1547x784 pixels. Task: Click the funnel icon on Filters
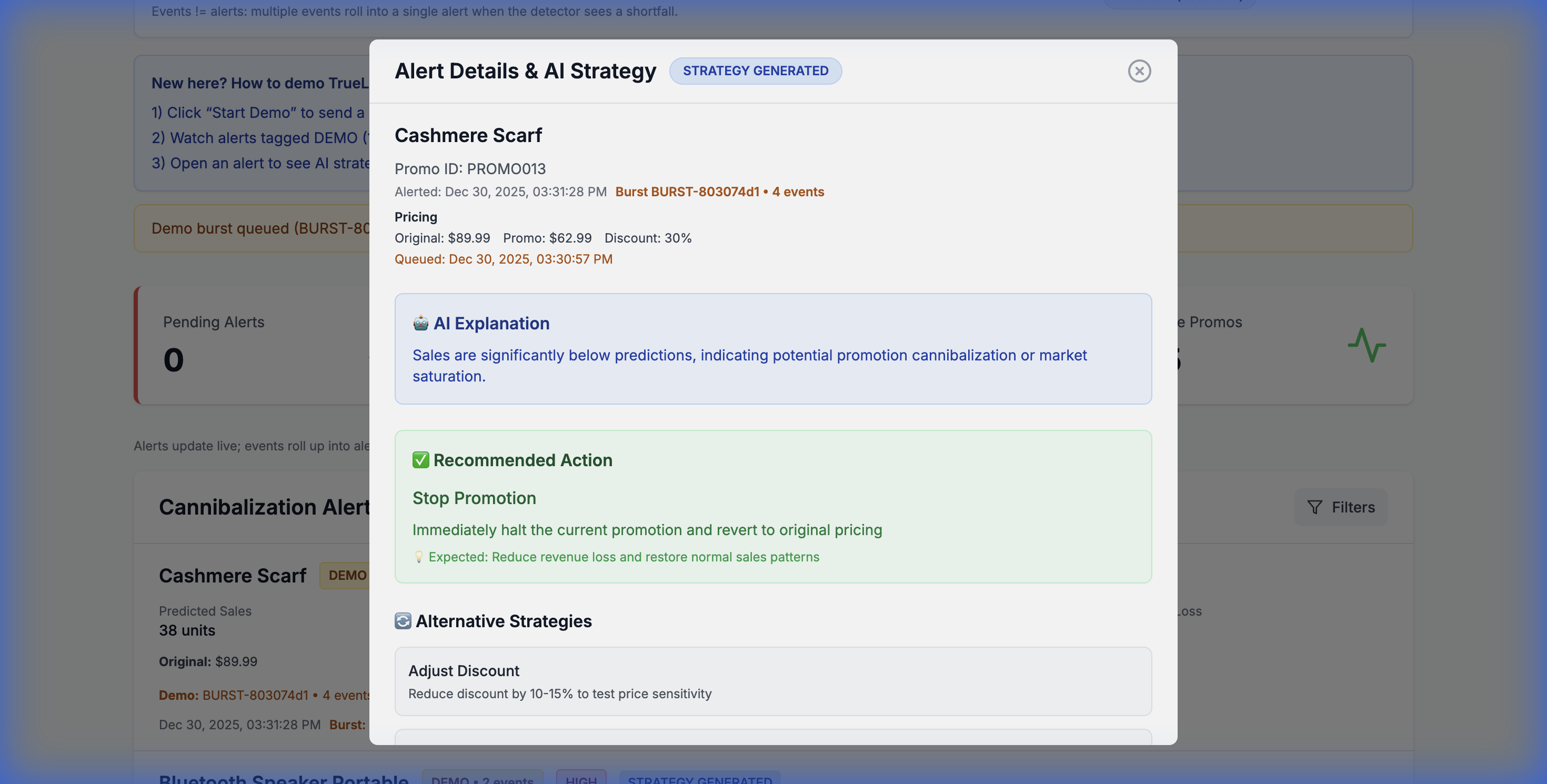[1314, 507]
